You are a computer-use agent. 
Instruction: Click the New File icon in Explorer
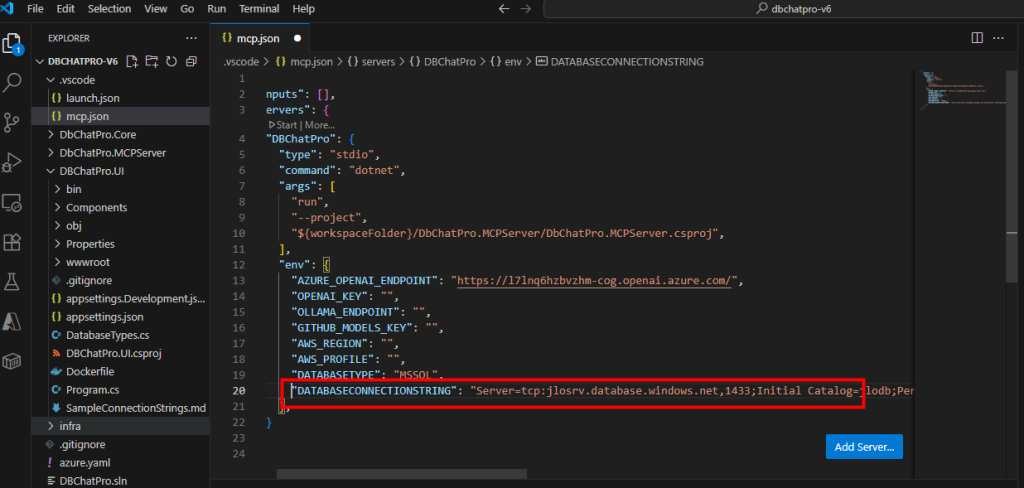tap(132, 61)
